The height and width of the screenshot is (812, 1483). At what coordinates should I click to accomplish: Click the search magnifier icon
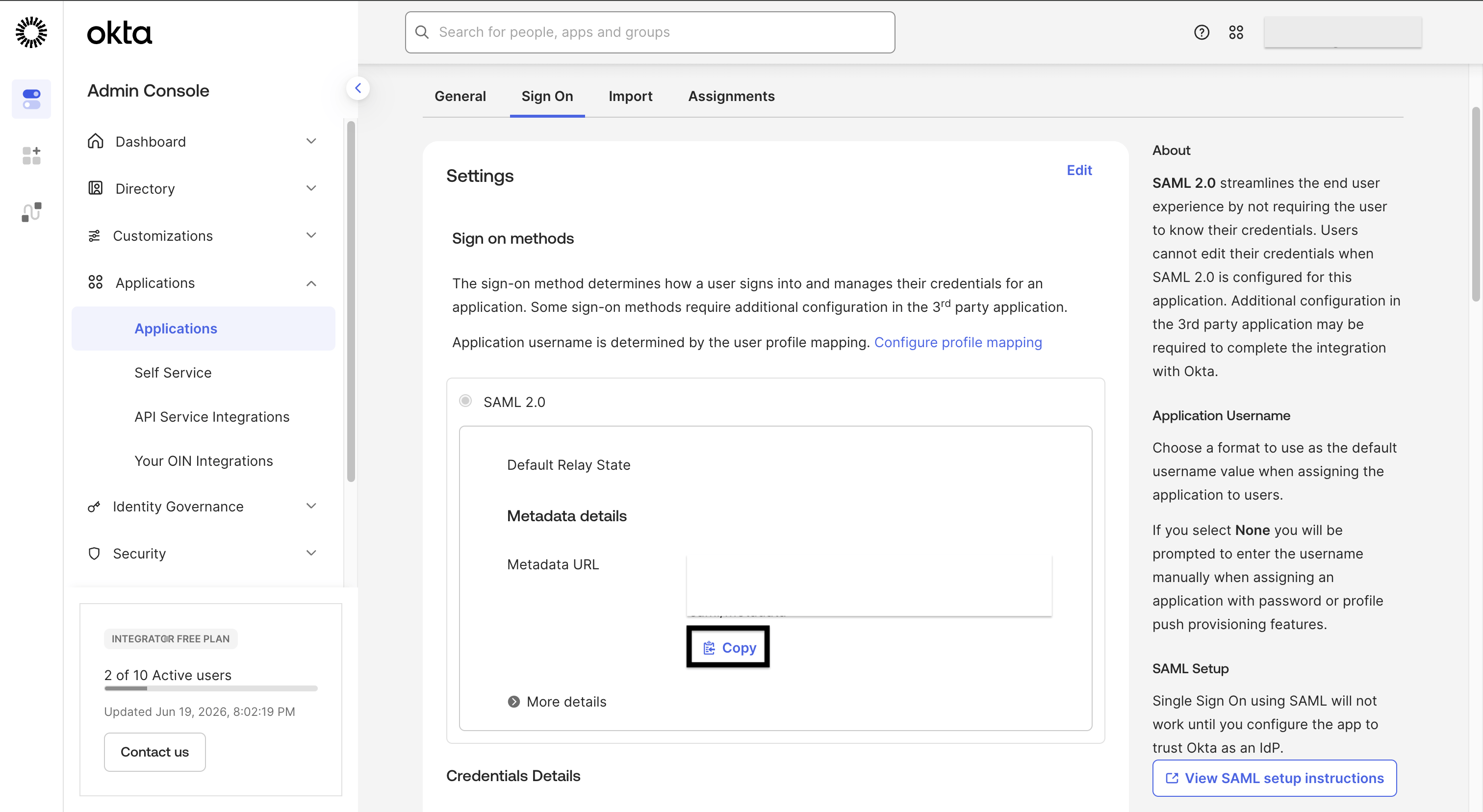(422, 32)
